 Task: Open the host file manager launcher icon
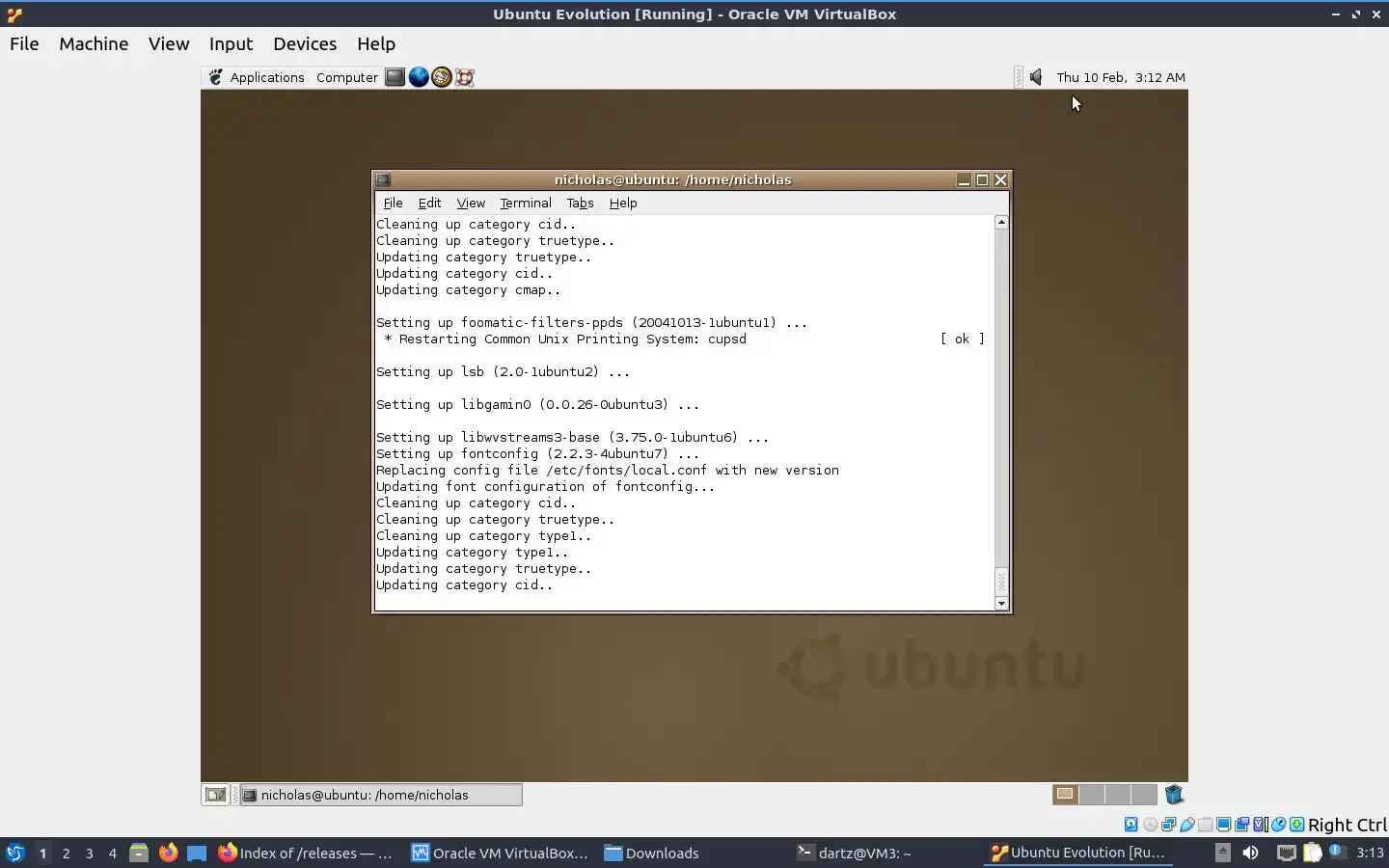point(139,853)
